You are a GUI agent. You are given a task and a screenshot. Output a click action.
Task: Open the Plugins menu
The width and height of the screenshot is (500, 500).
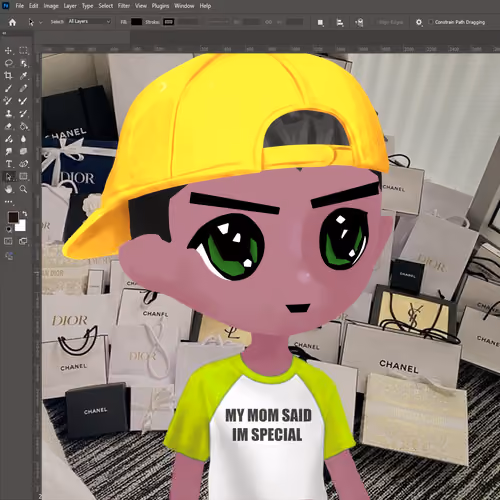(160, 6)
